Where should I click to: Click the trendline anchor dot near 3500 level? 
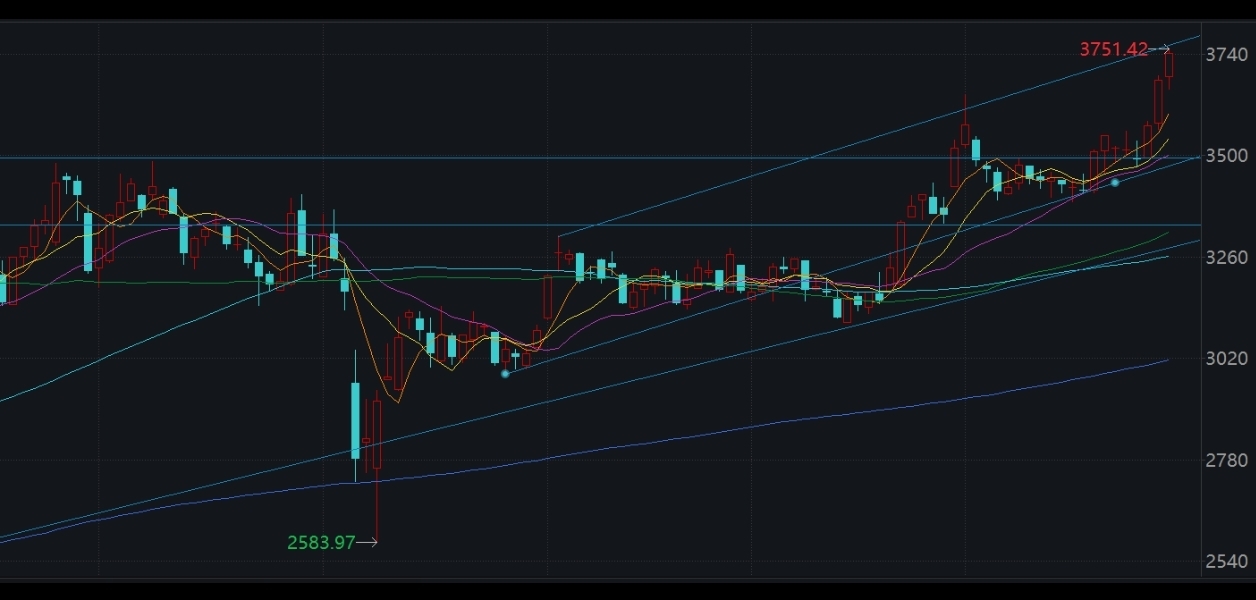click(x=1115, y=182)
